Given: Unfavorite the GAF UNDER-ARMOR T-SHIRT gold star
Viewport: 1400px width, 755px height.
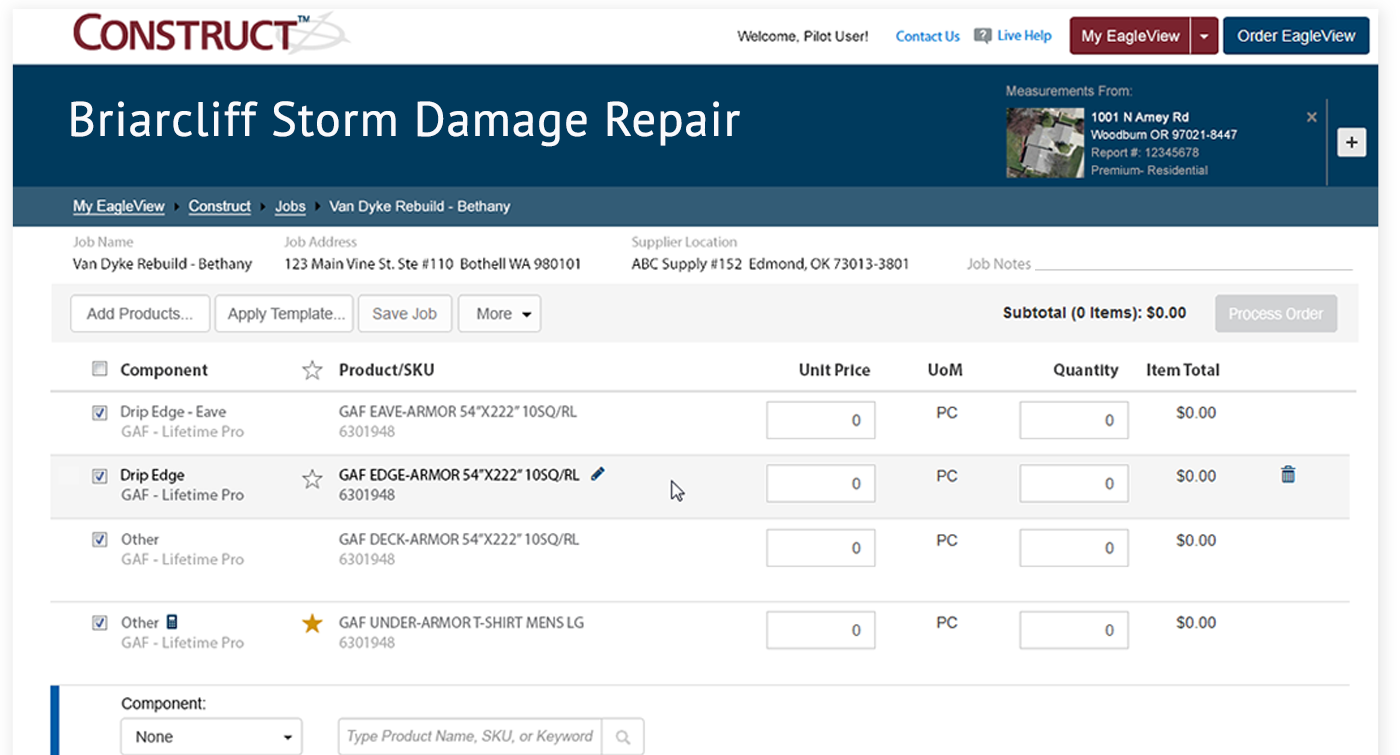Looking at the screenshot, I should pos(312,624).
